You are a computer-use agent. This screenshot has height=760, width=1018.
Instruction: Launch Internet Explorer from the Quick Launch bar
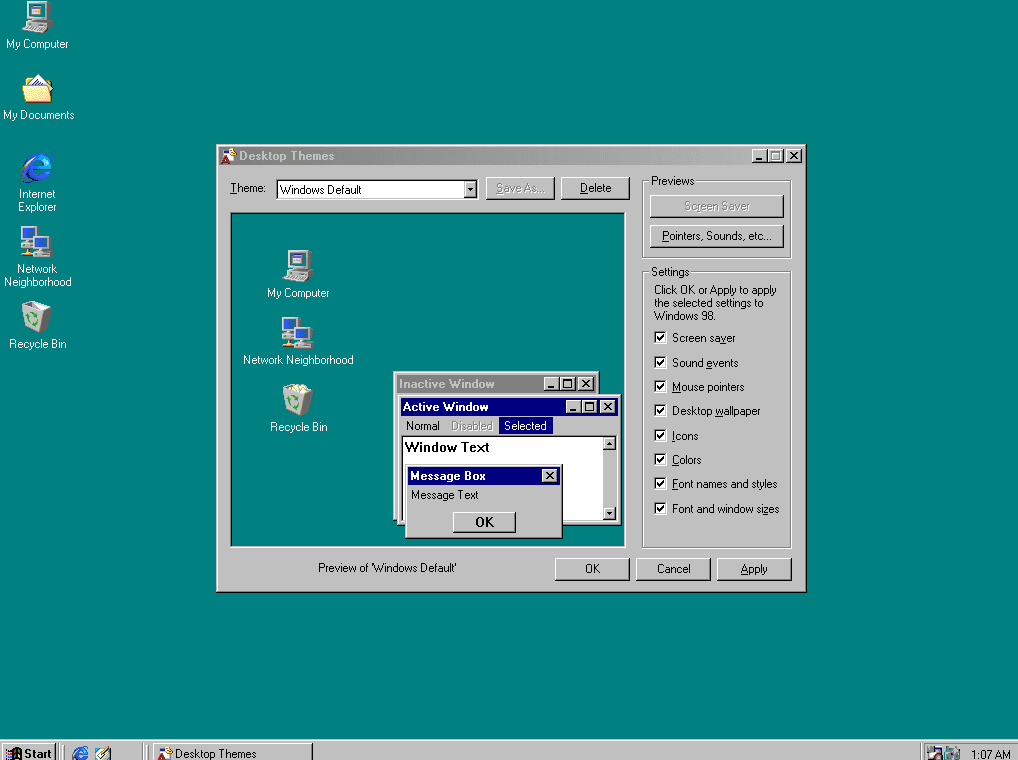80,753
